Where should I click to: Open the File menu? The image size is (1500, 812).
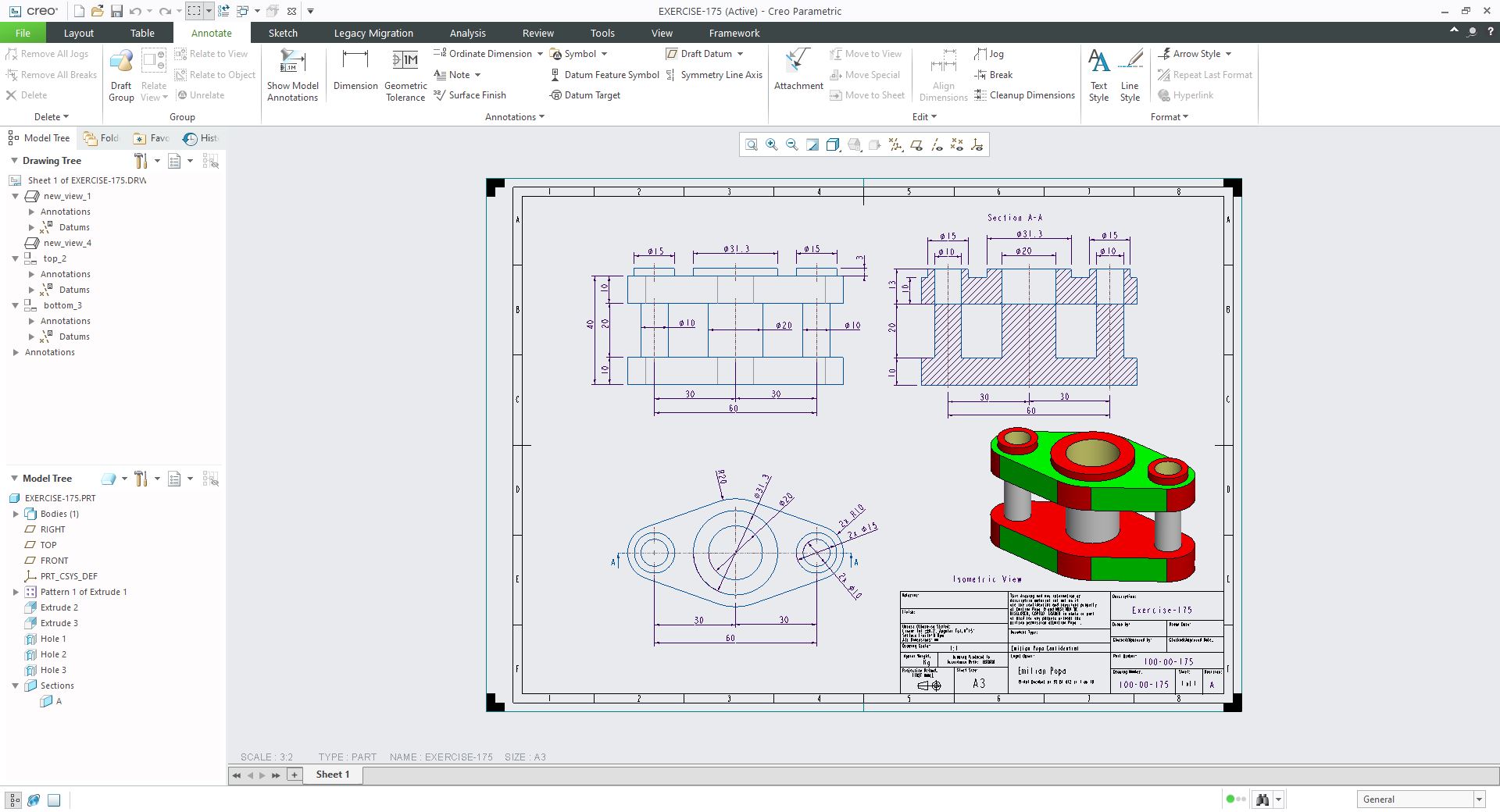(x=23, y=33)
